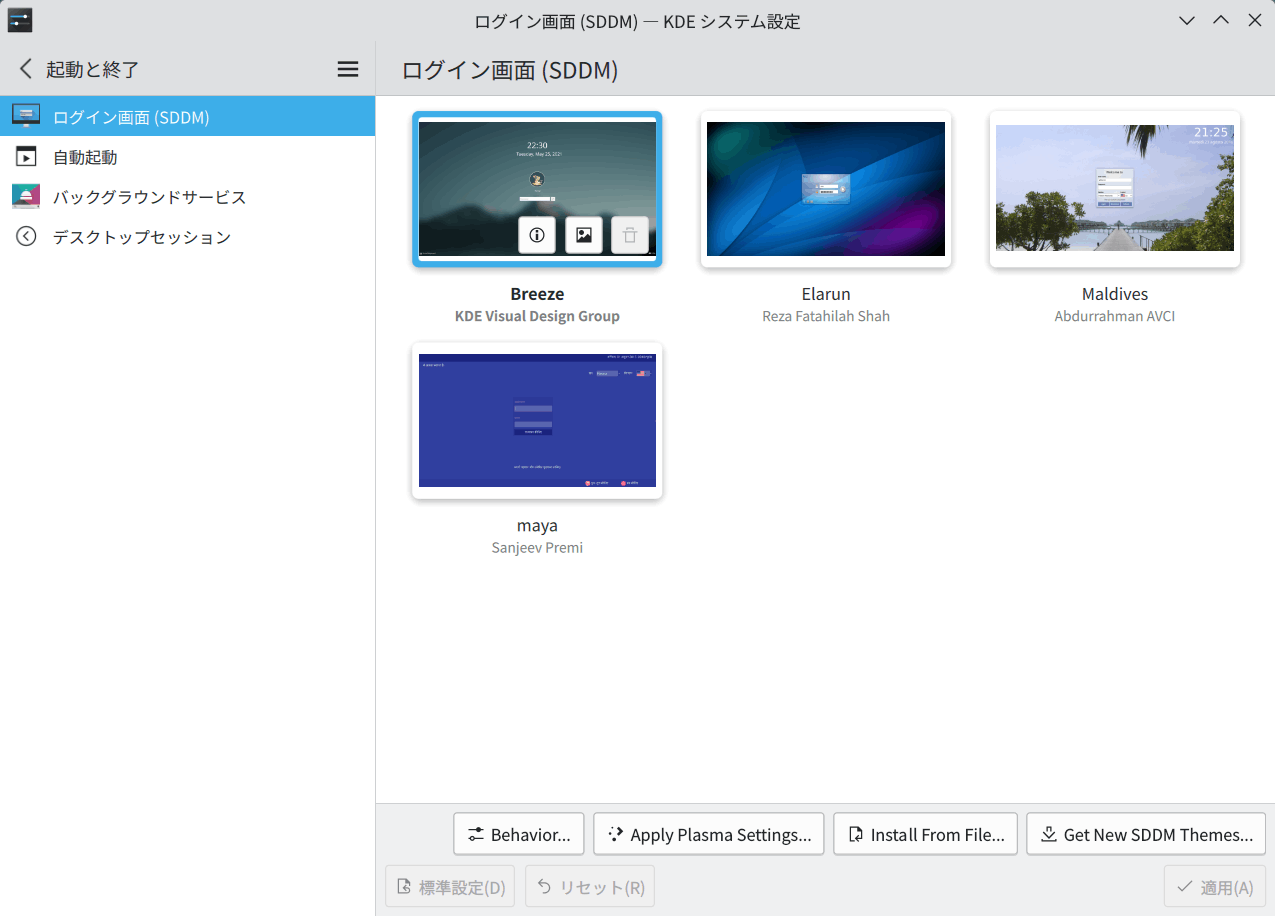This screenshot has width=1275, height=916.
Task: Maximize the system settings window
Action: click(1221, 20)
